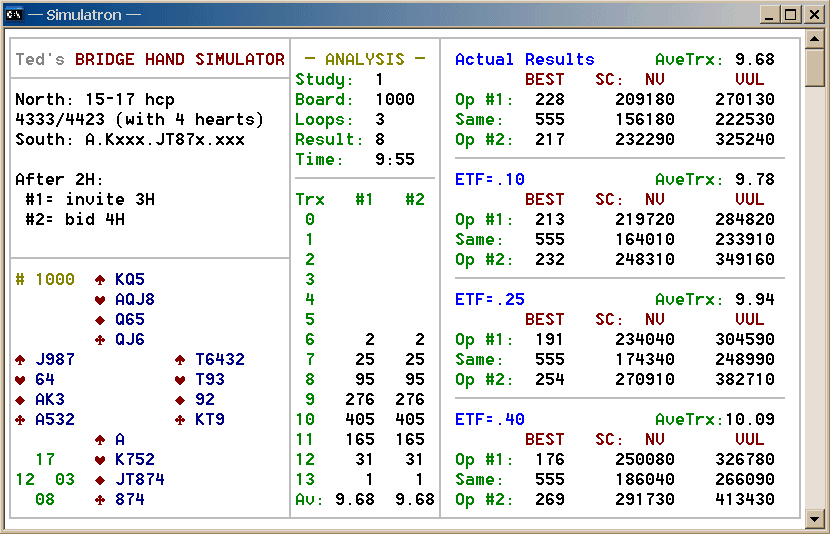Click the board number # 1000 label
This screenshot has width=830, height=534.
[45, 280]
